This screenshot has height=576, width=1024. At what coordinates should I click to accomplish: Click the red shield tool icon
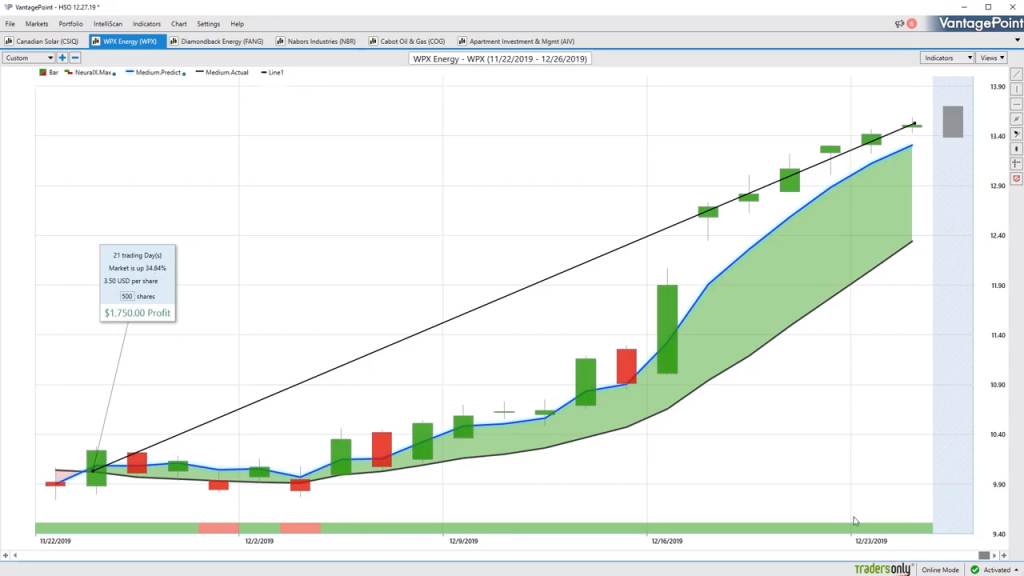(x=1016, y=178)
